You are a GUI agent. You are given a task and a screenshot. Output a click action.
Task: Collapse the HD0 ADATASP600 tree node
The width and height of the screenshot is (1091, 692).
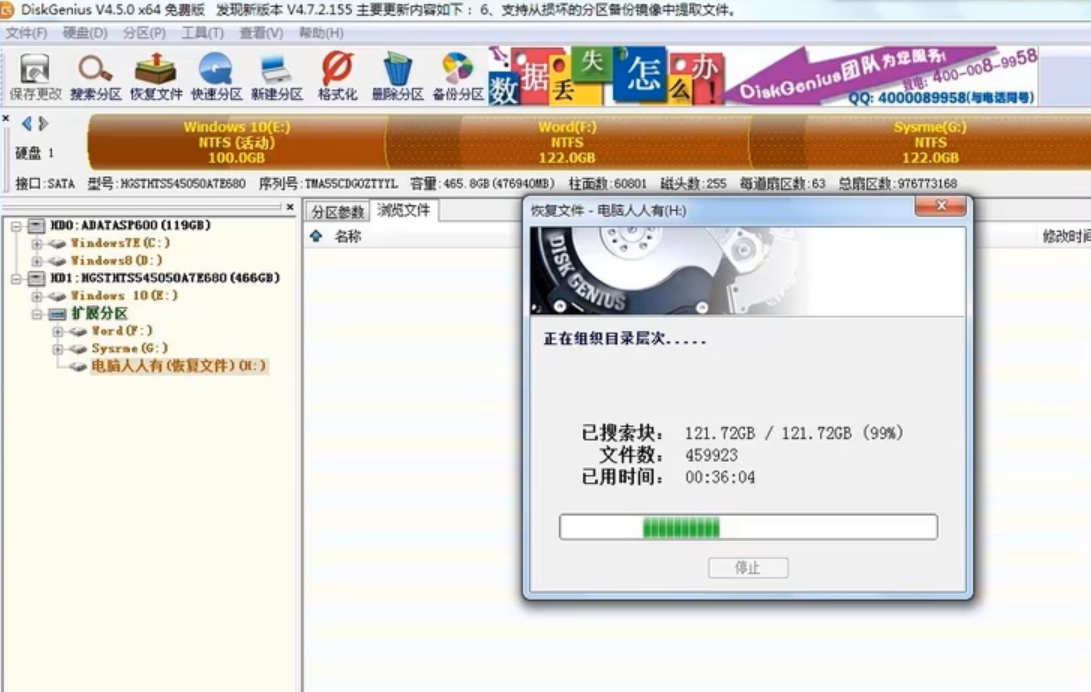(16, 226)
